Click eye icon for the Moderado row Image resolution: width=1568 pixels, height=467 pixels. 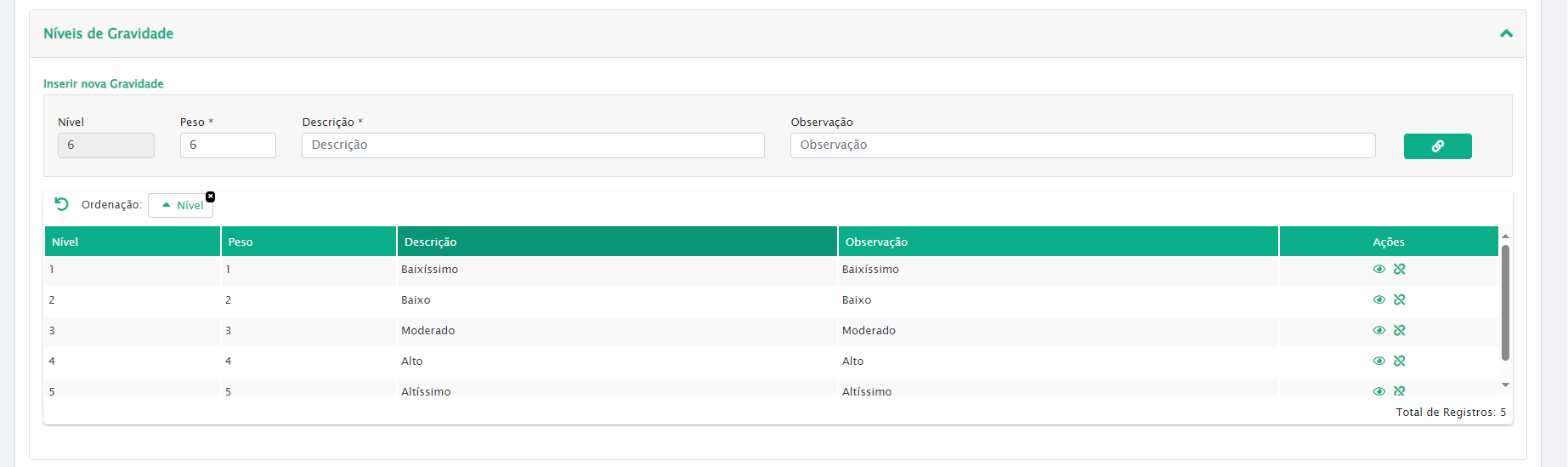tap(1378, 330)
